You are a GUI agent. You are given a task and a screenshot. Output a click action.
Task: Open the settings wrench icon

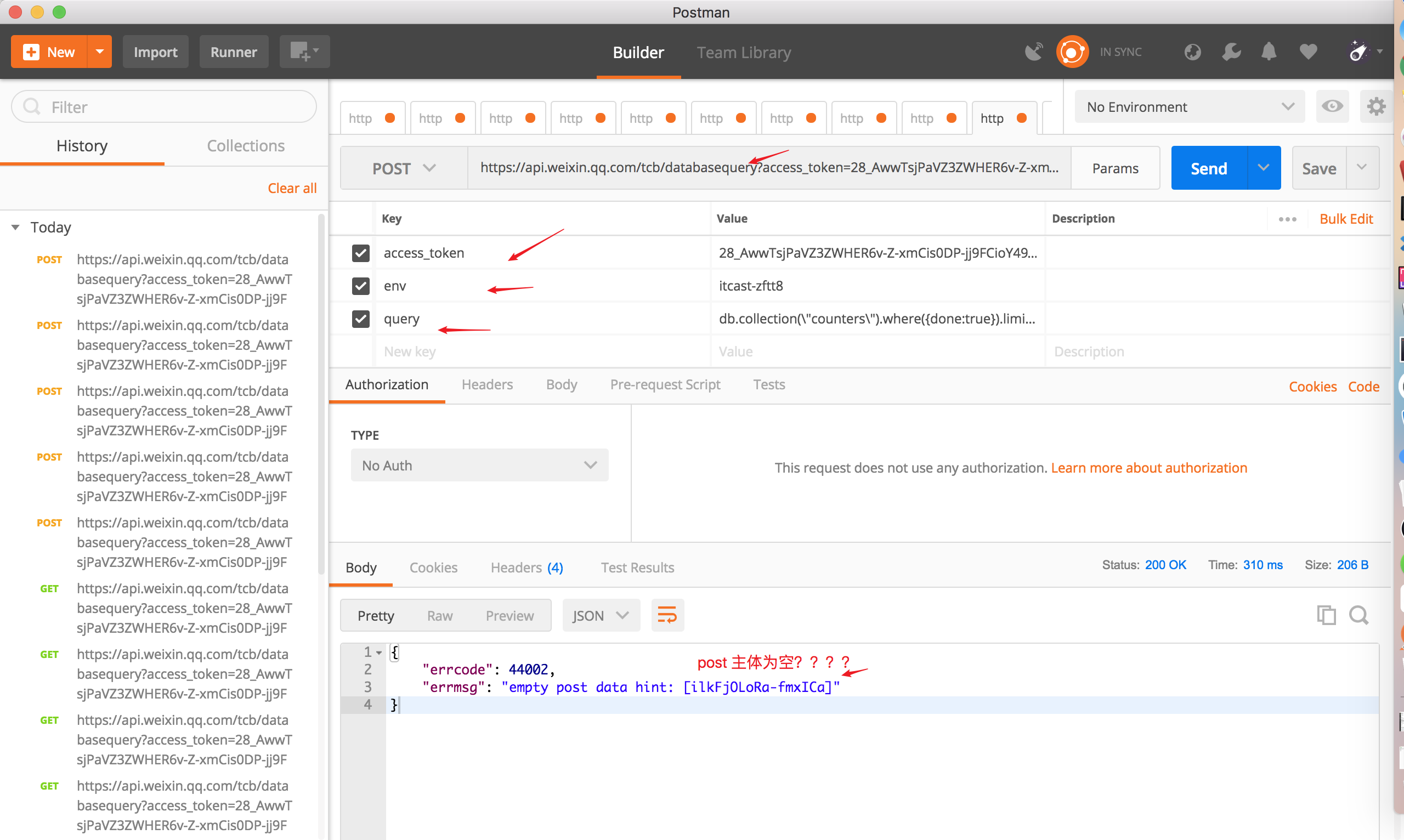point(1231,52)
